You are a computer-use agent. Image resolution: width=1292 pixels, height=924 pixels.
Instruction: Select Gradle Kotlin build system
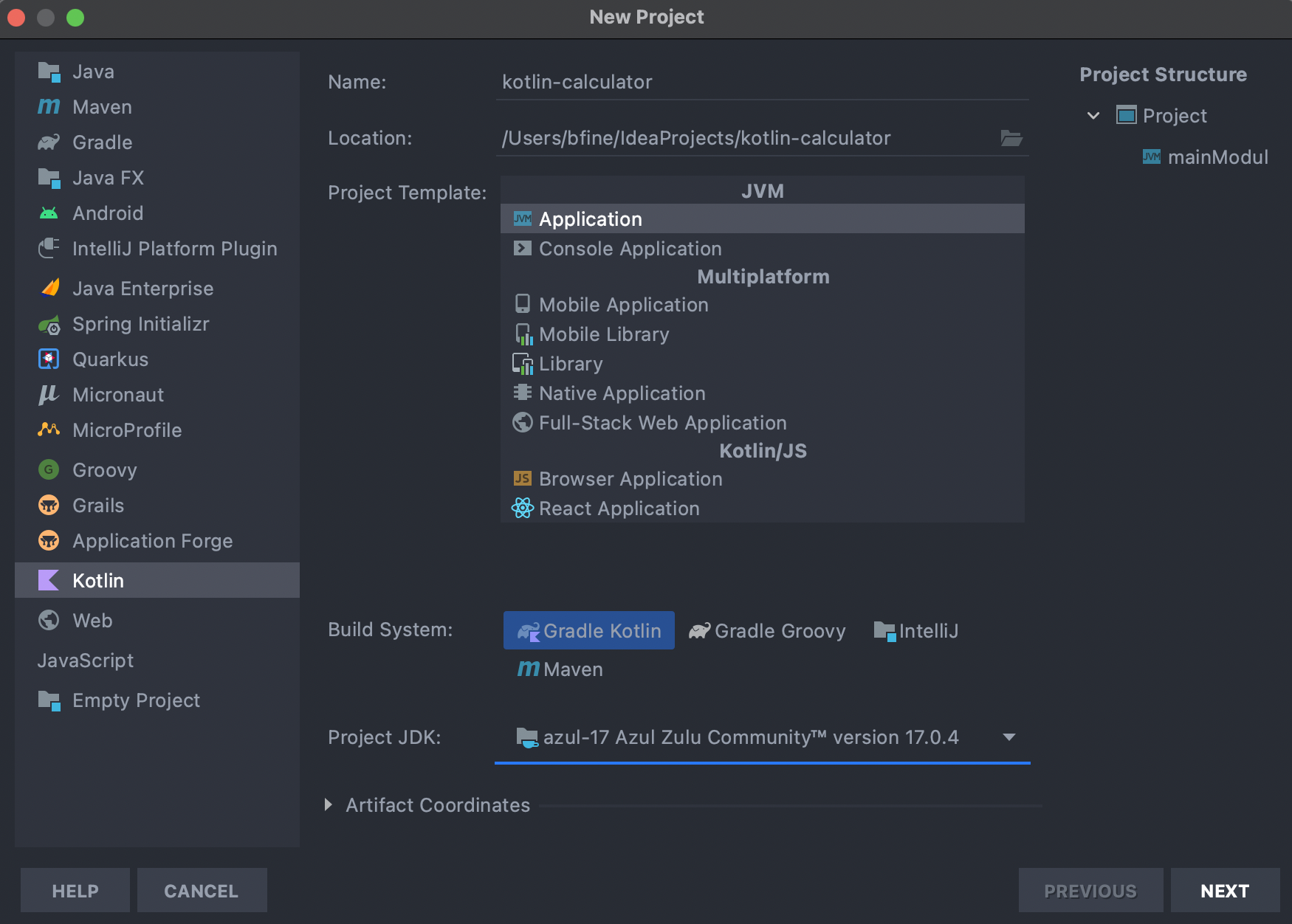click(589, 630)
